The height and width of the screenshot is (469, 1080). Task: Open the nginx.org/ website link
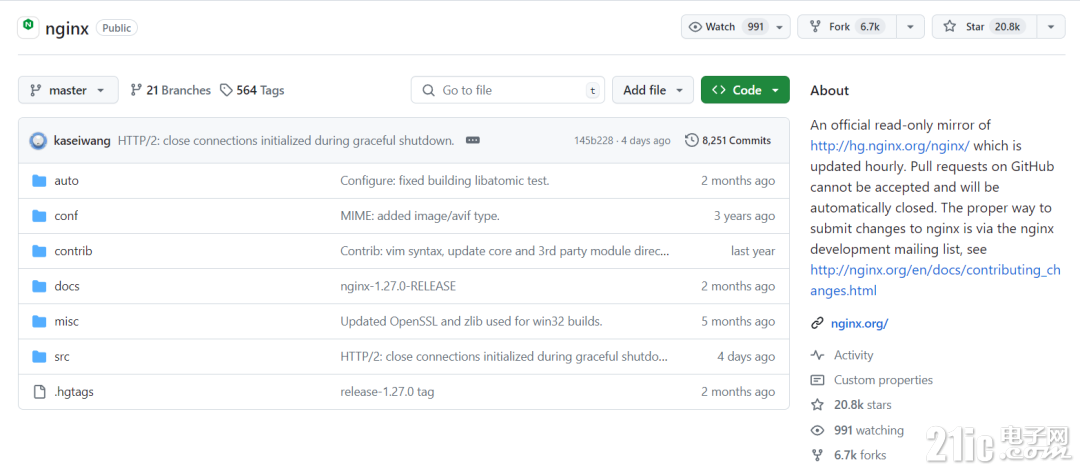[859, 323]
